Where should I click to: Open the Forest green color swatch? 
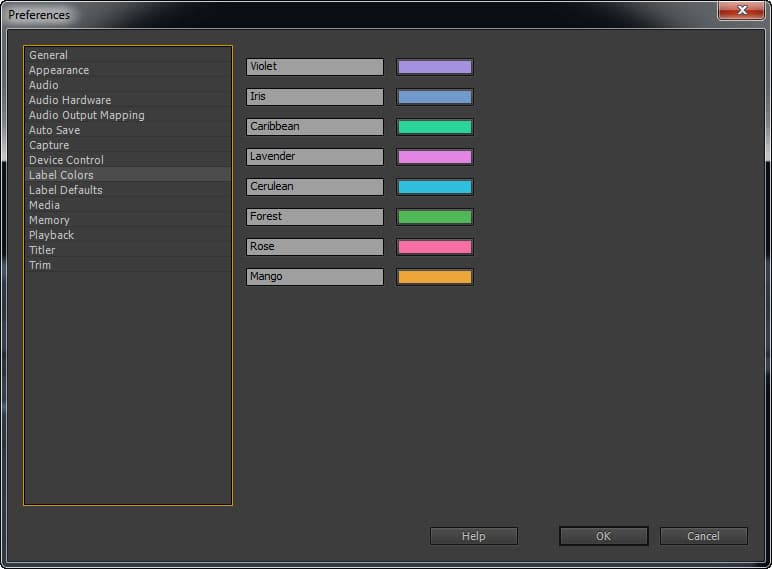pyautogui.click(x=435, y=217)
